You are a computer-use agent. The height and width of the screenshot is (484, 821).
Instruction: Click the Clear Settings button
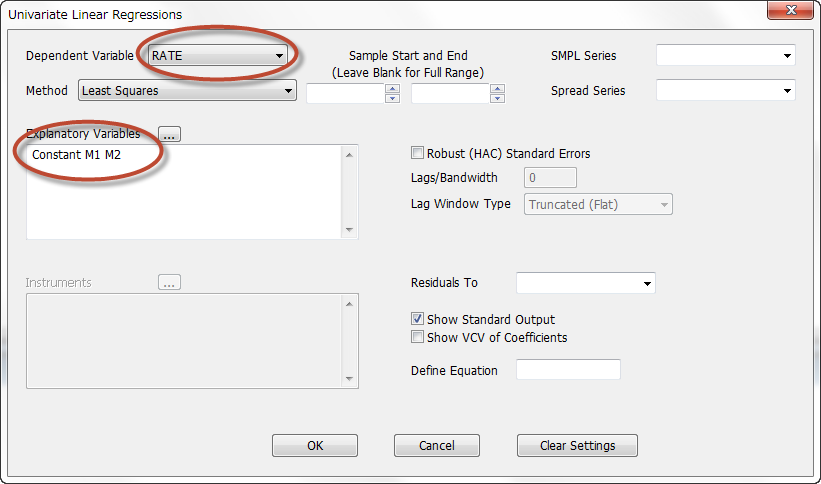(x=577, y=445)
